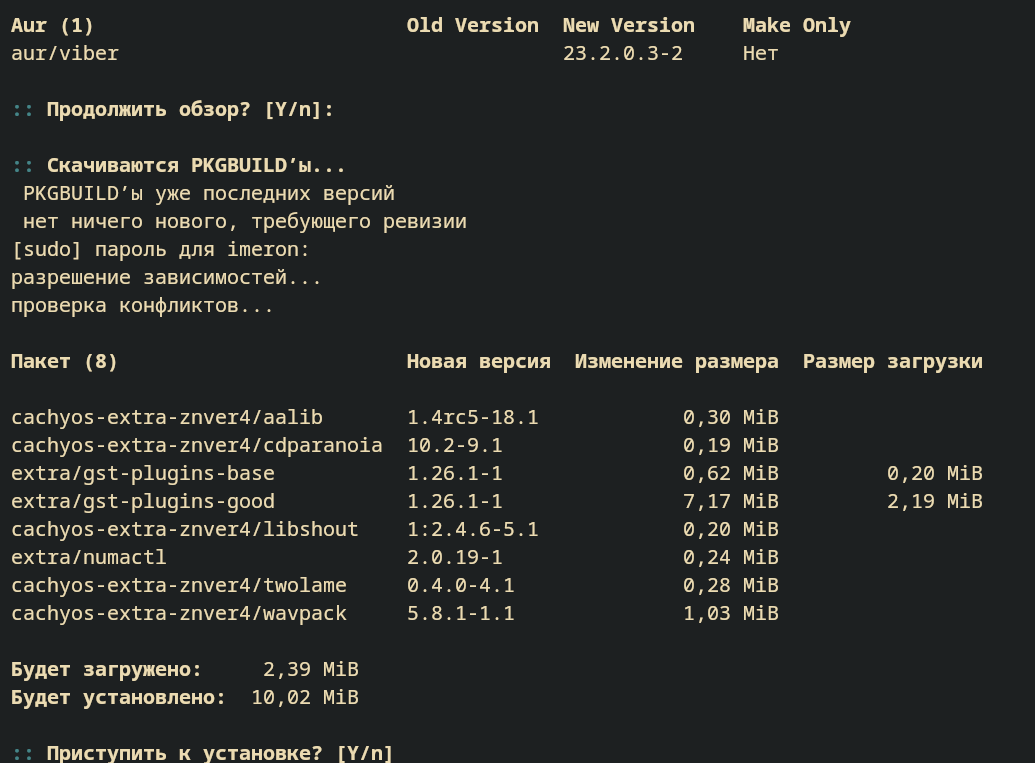Screen dimensions: 1035x763
Task: Click the cachyos-extra-znver4/twolame package entry
Action: click(x=179, y=585)
